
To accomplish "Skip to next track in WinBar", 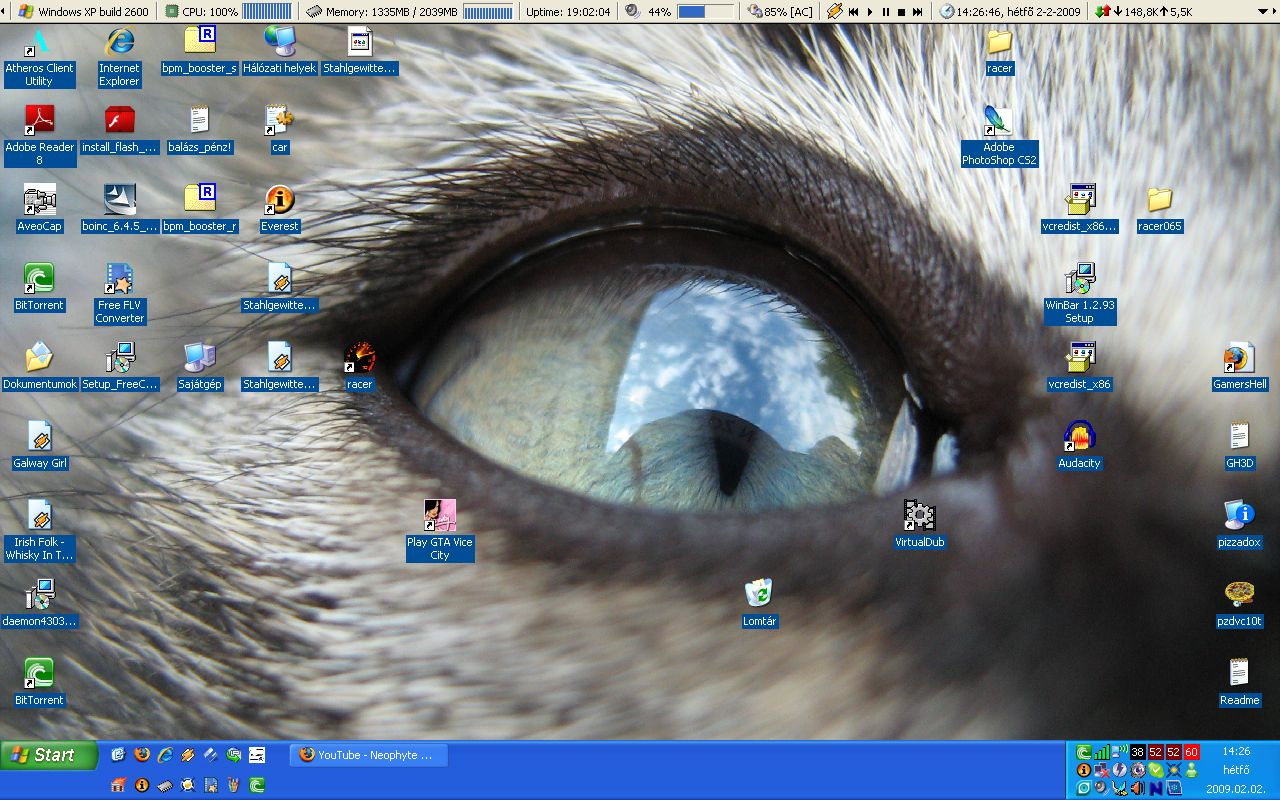I will point(917,12).
